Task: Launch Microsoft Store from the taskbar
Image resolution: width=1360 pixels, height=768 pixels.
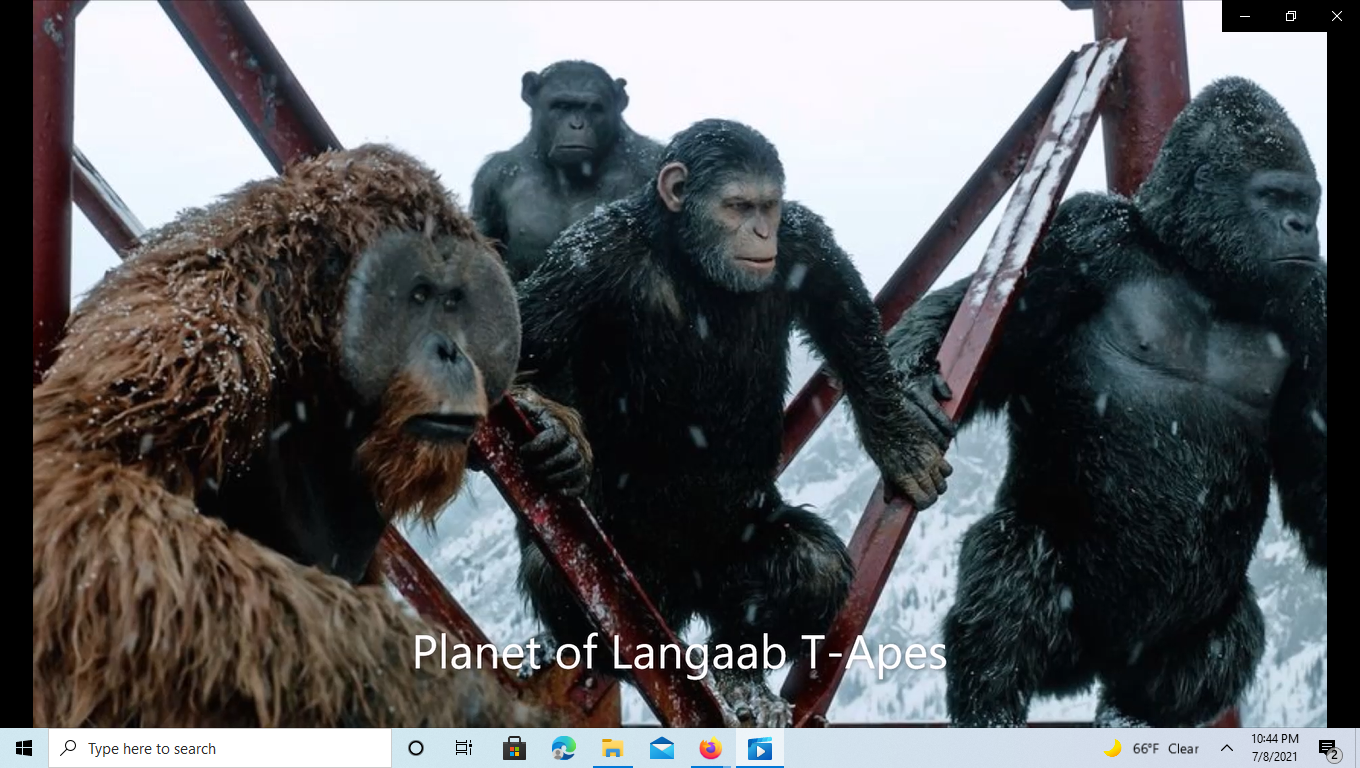Action: point(514,748)
